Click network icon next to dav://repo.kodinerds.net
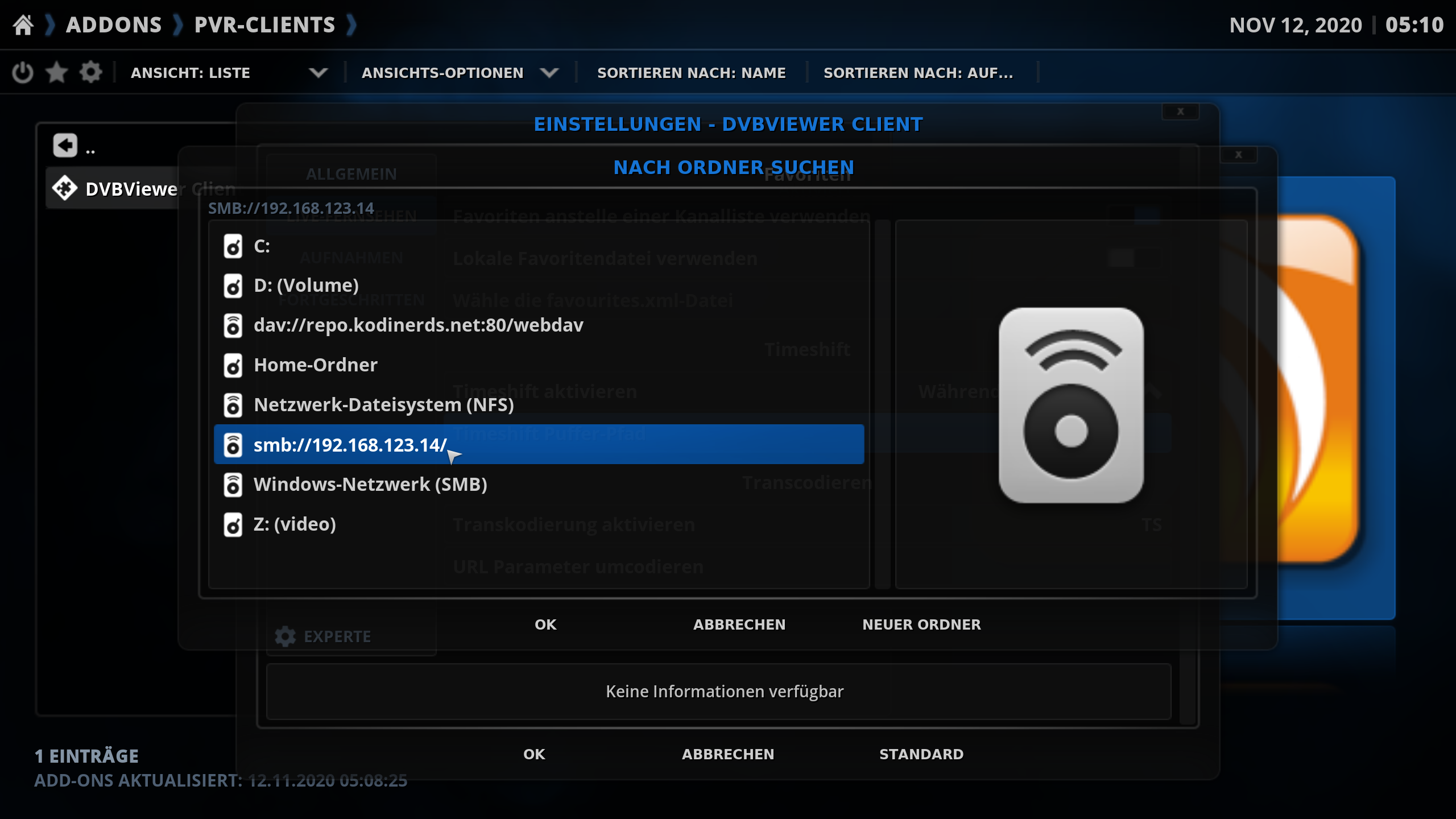The width and height of the screenshot is (1456, 819). coord(233,325)
